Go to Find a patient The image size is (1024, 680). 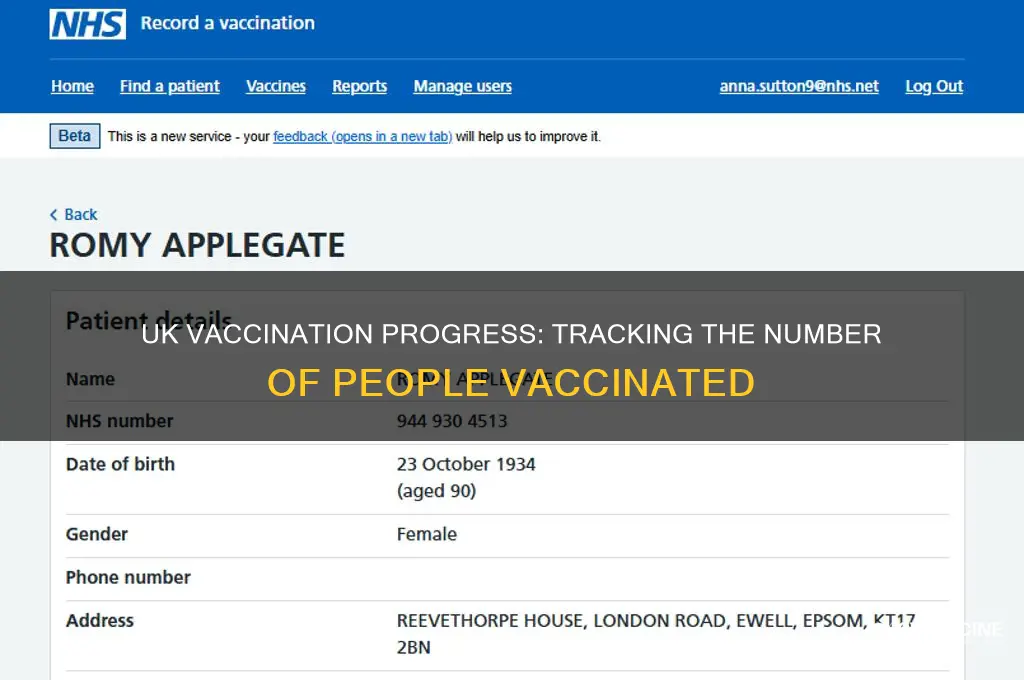(x=170, y=86)
